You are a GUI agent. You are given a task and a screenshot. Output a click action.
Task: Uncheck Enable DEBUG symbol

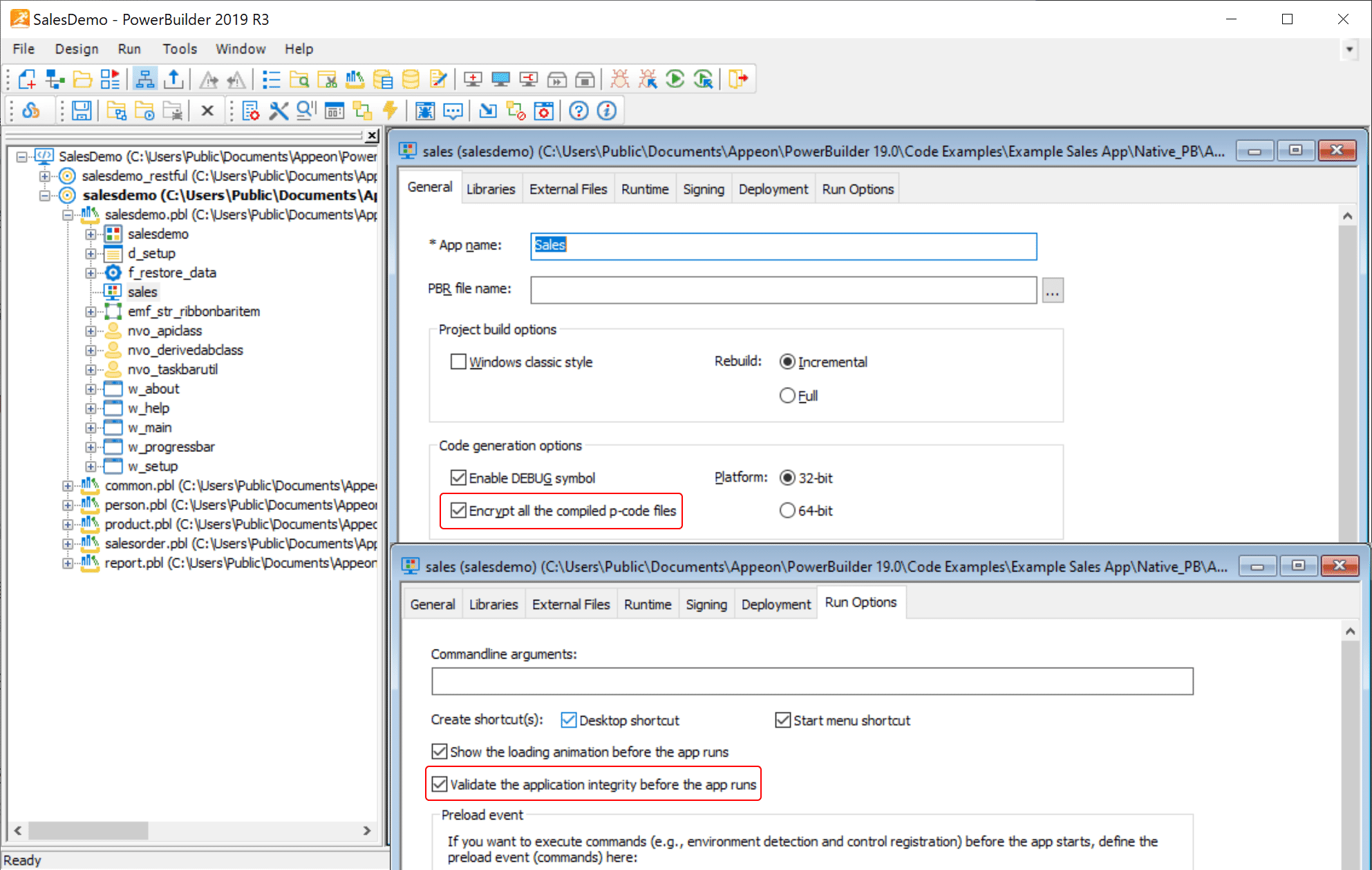[x=458, y=477]
